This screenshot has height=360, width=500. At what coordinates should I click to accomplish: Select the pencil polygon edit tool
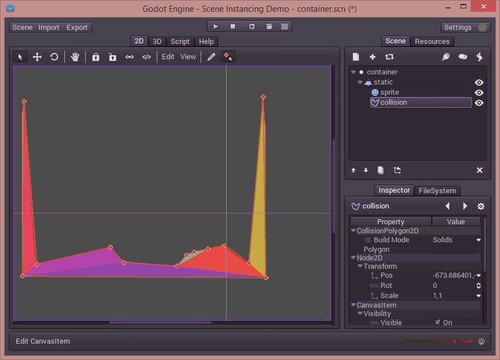(211, 57)
